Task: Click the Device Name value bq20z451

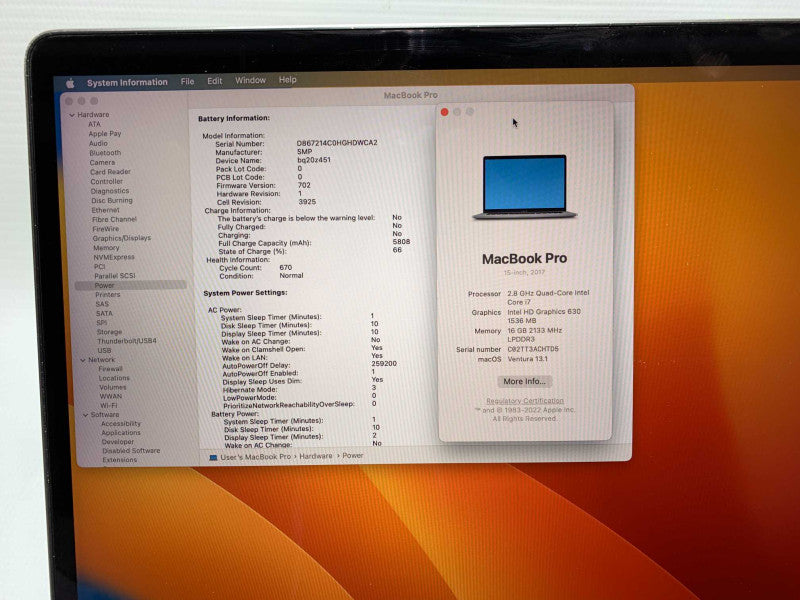Action: 314,160
